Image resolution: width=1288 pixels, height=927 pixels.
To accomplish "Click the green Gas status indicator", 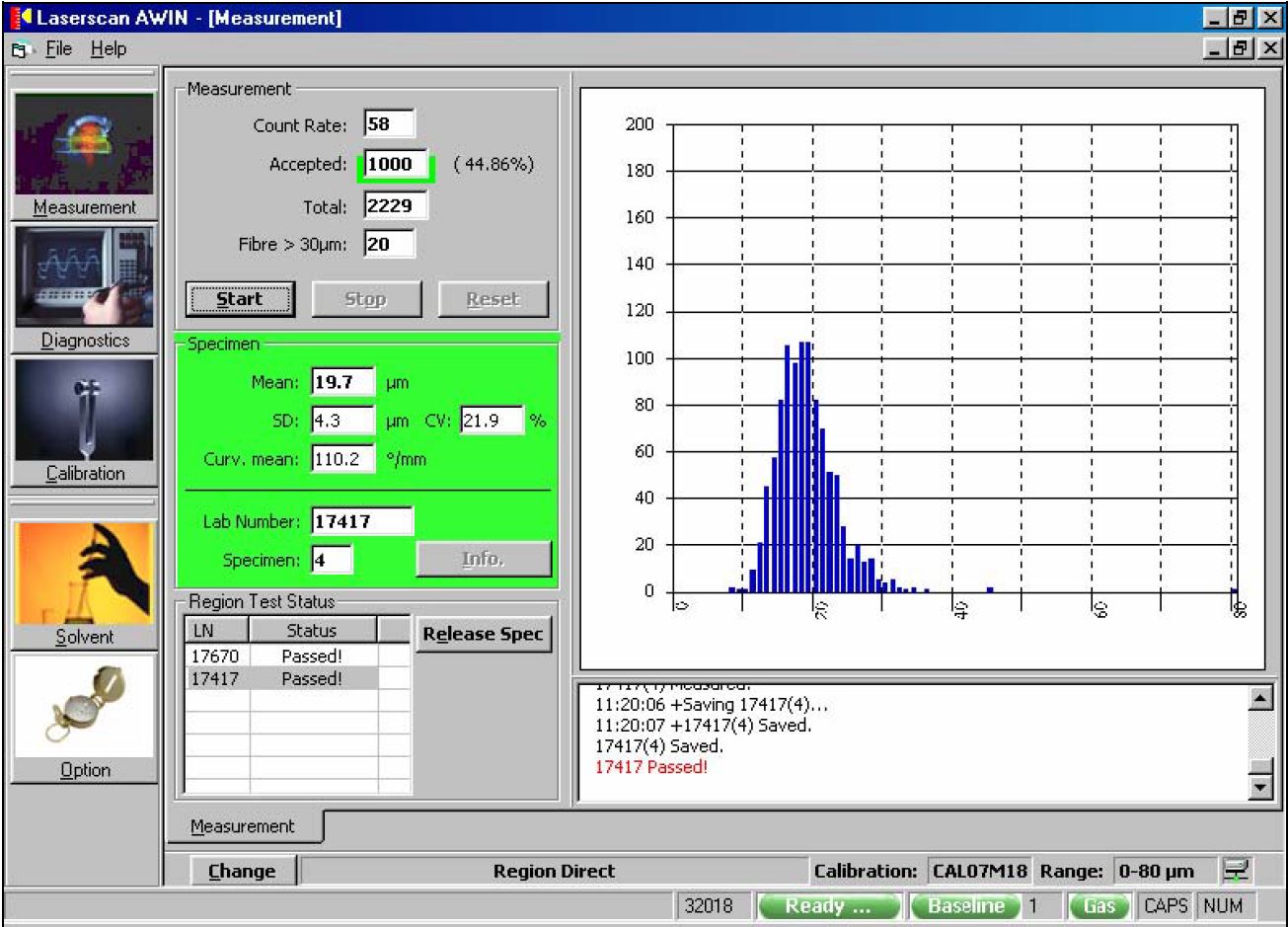I will pos(1099,906).
